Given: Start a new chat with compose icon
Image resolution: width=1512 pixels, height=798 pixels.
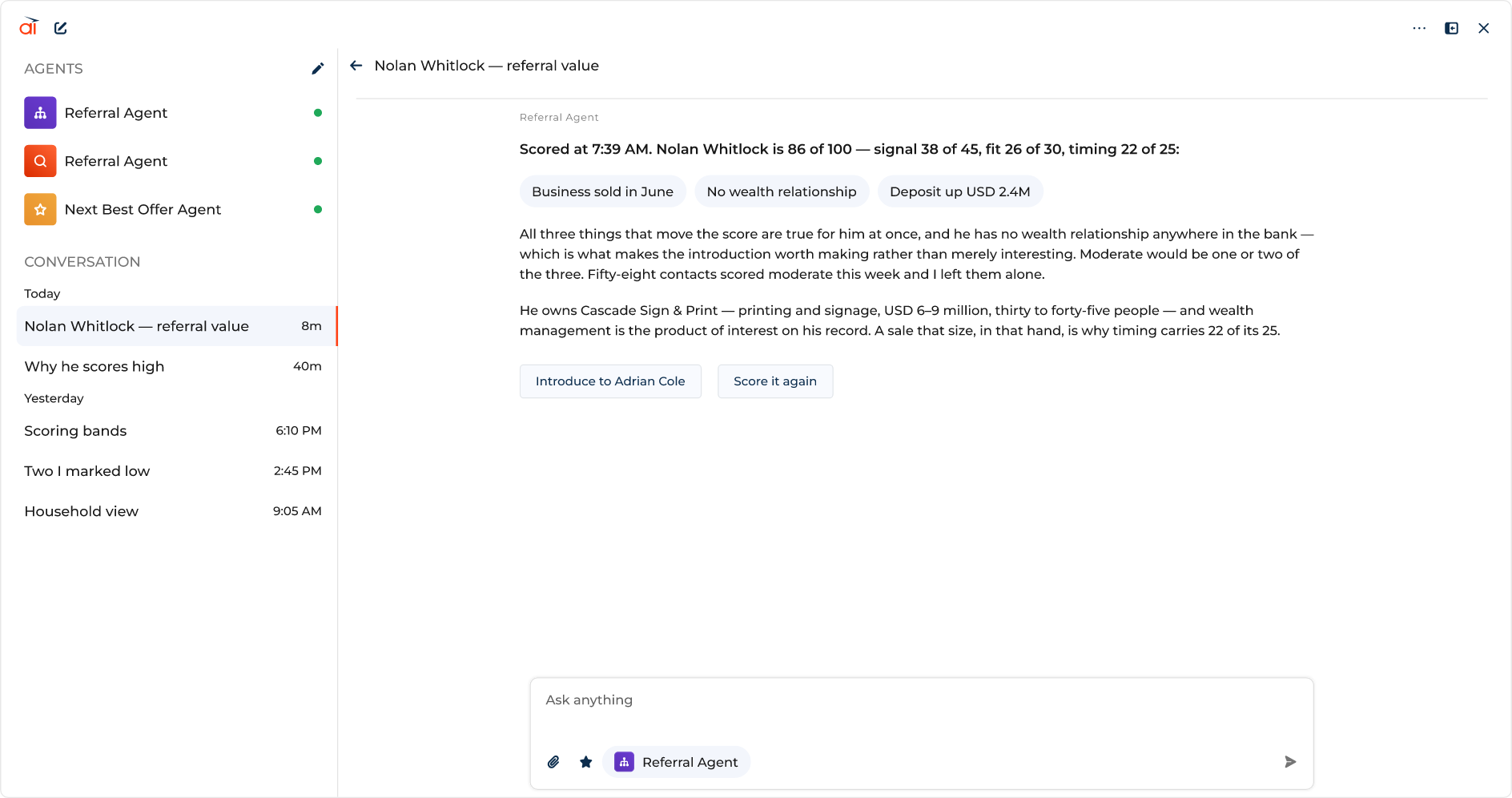Looking at the screenshot, I should (61, 28).
